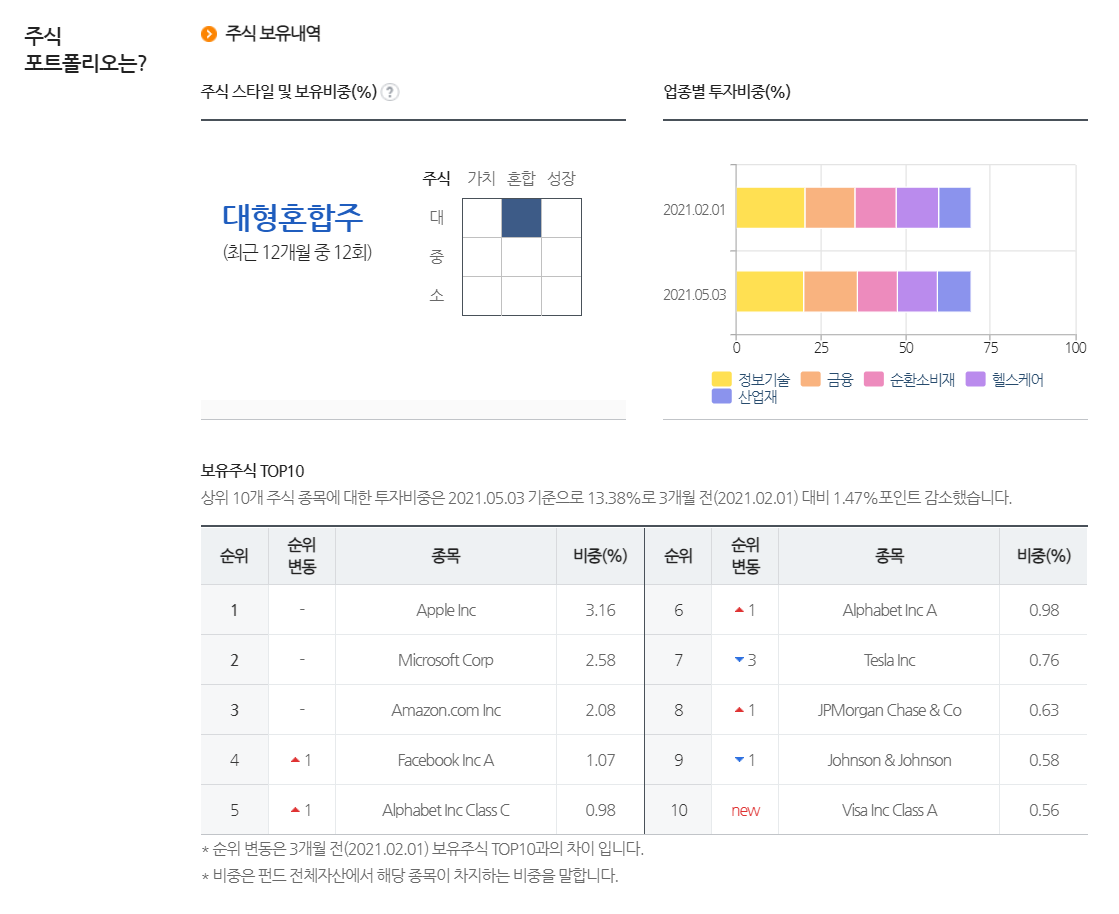Image resolution: width=1119 pixels, height=914 pixels.
Task: Click the 주식 포트폴리오는? sidebar title
Action: 85,49
